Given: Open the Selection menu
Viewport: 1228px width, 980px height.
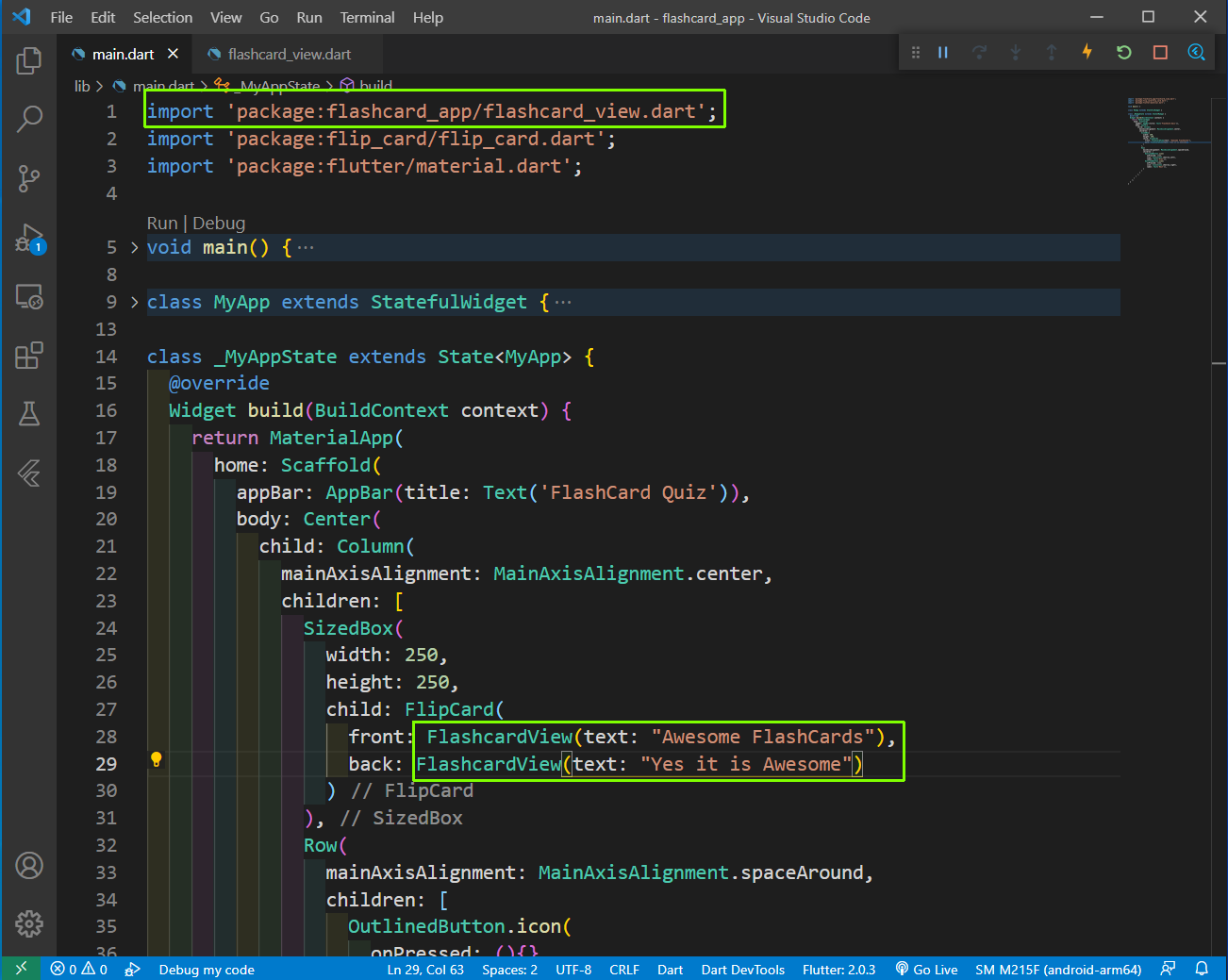Looking at the screenshot, I should 162,17.
